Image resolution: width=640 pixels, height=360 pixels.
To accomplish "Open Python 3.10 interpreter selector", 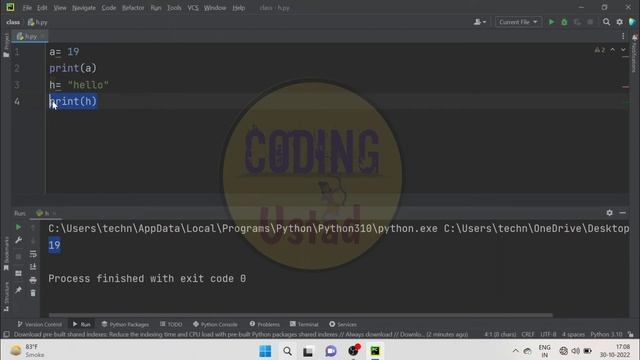I will (606, 334).
